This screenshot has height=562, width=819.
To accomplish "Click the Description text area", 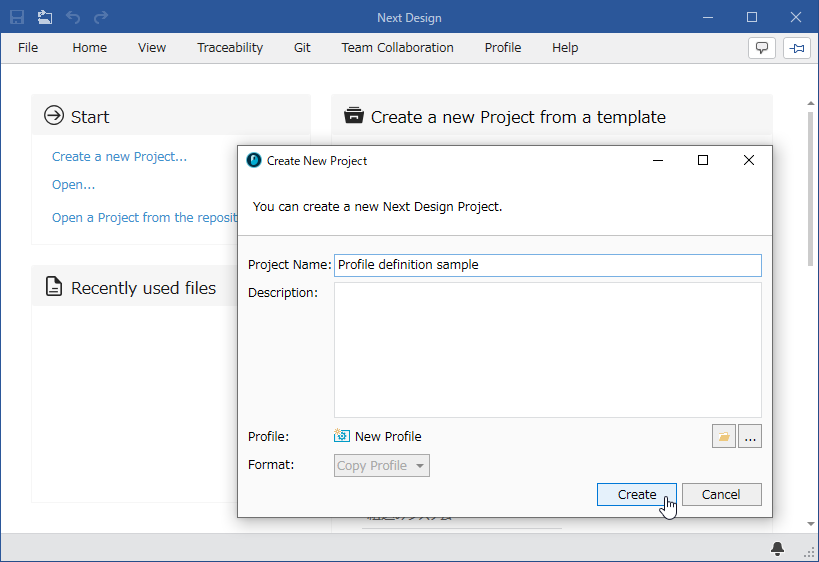I will coord(548,350).
